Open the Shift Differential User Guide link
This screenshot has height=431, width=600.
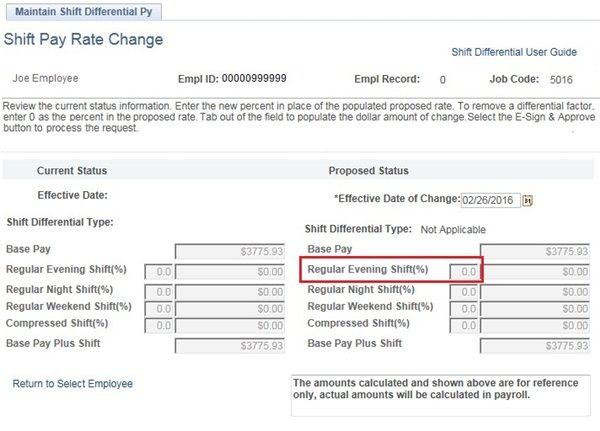tap(514, 51)
